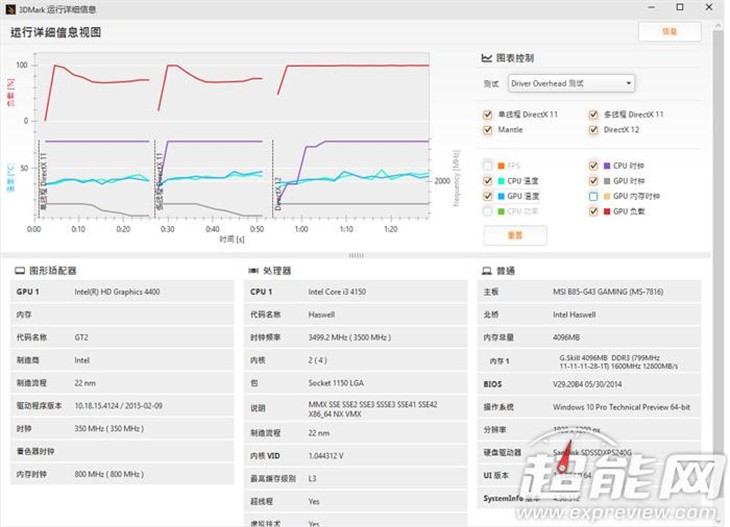Image resolution: width=730 pixels, height=527 pixels.
Task: Open the Driver Overhead 测试 dropdown
Action: click(x=571, y=83)
